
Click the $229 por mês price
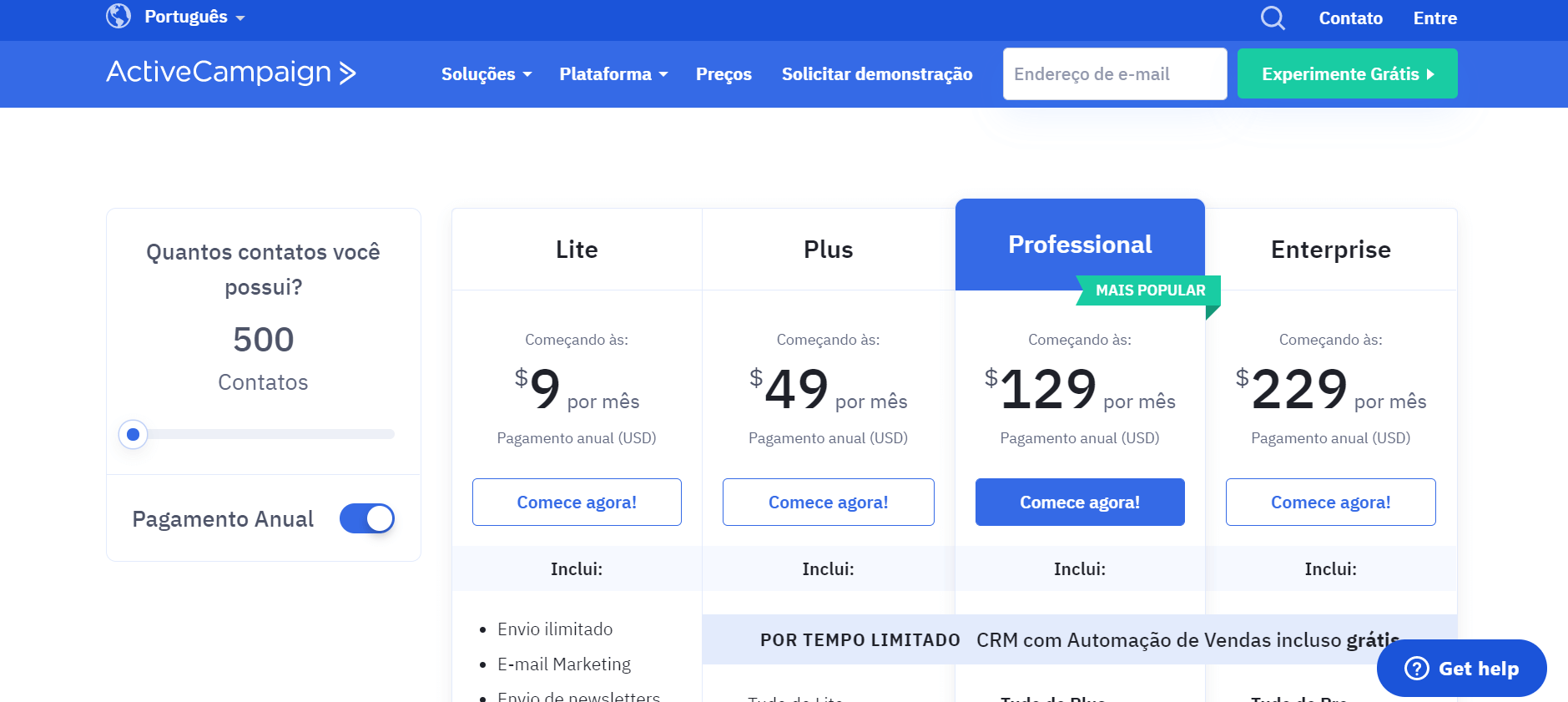coord(1331,390)
